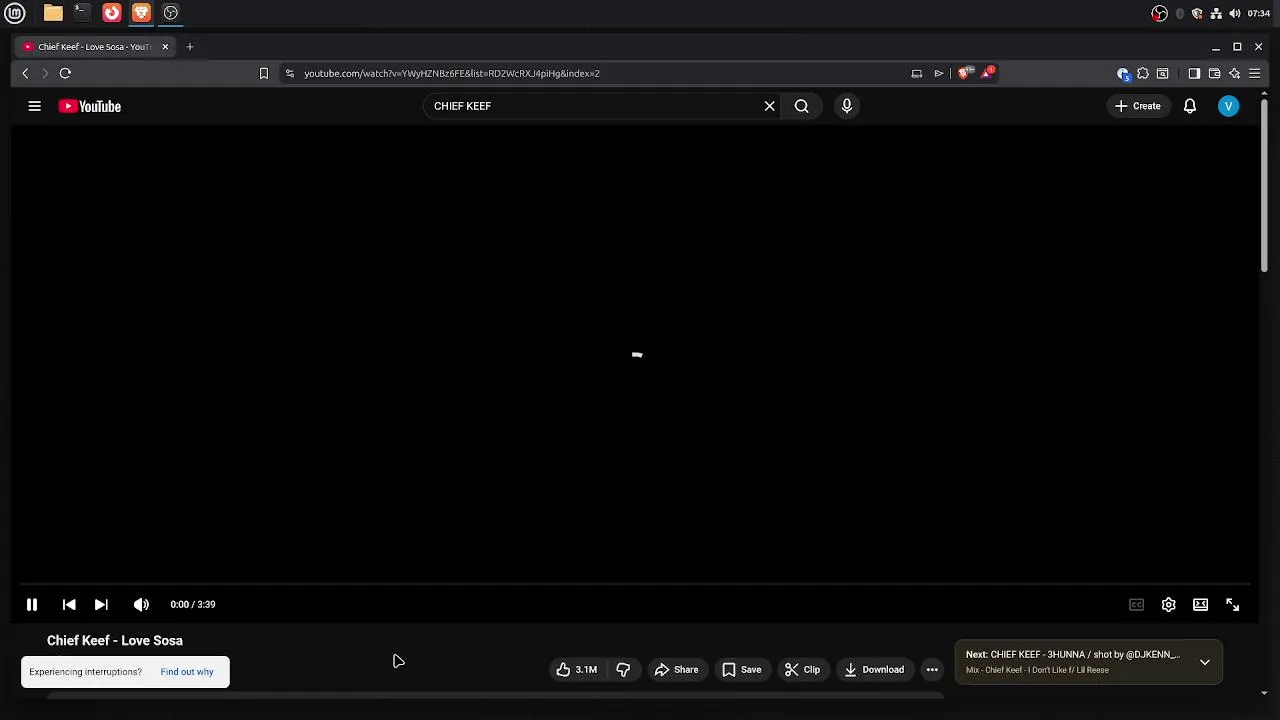
Task: Open the OBS tray icon
Action: pos(1160,13)
